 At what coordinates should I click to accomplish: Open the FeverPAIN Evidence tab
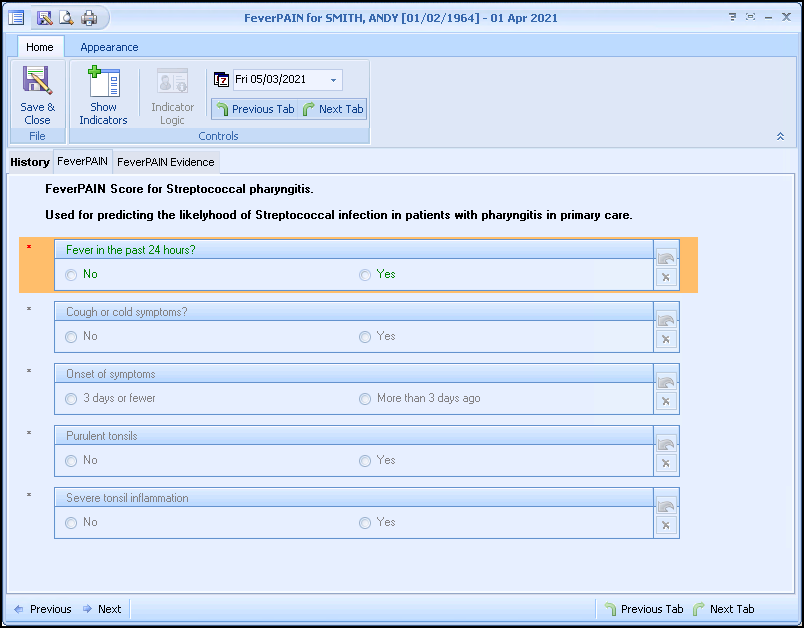pos(166,162)
